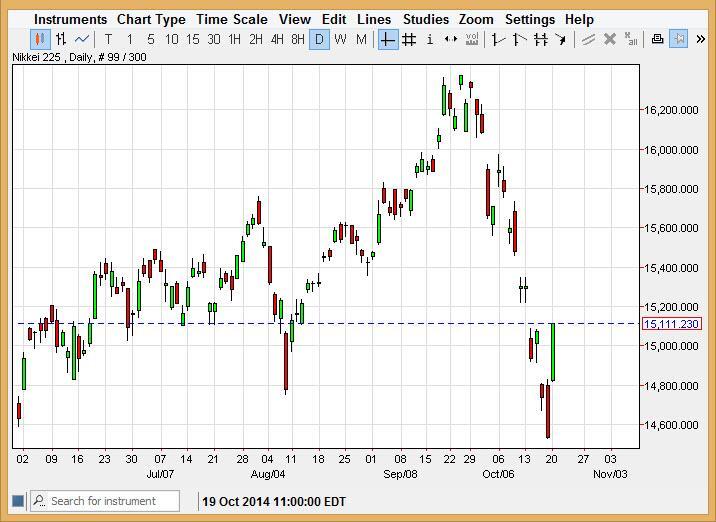Image resolution: width=716 pixels, height=522 pixels.
Task: Toggle the chart grid icon
Action: point(408,40)
